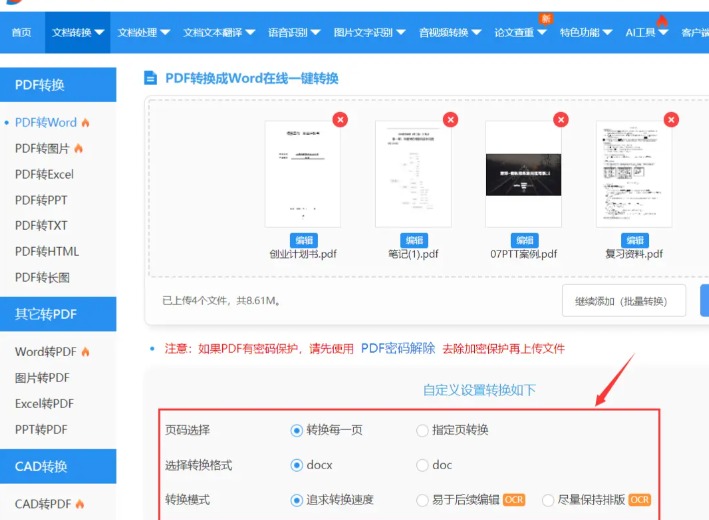The height and width of the screenshot is (520, 709).
Task: Open the 07PTT案例.pdf thumbnail preview
Action: 524,174
